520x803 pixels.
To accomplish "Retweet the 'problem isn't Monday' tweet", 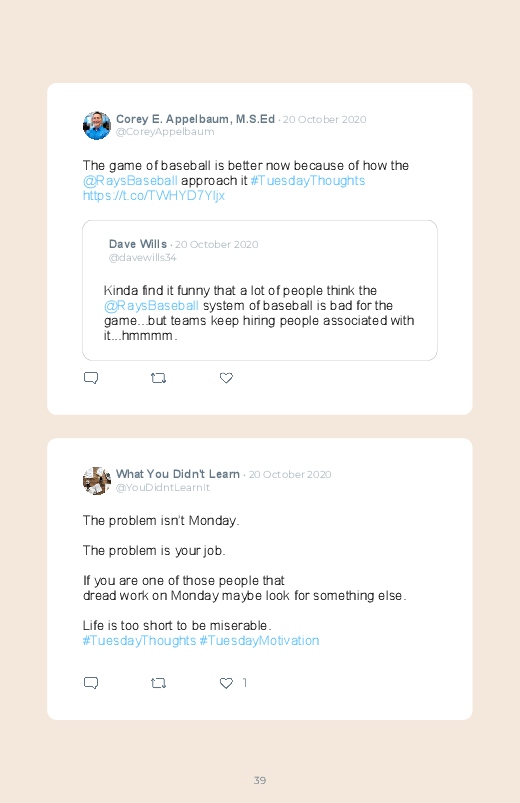I will (158, 683).
